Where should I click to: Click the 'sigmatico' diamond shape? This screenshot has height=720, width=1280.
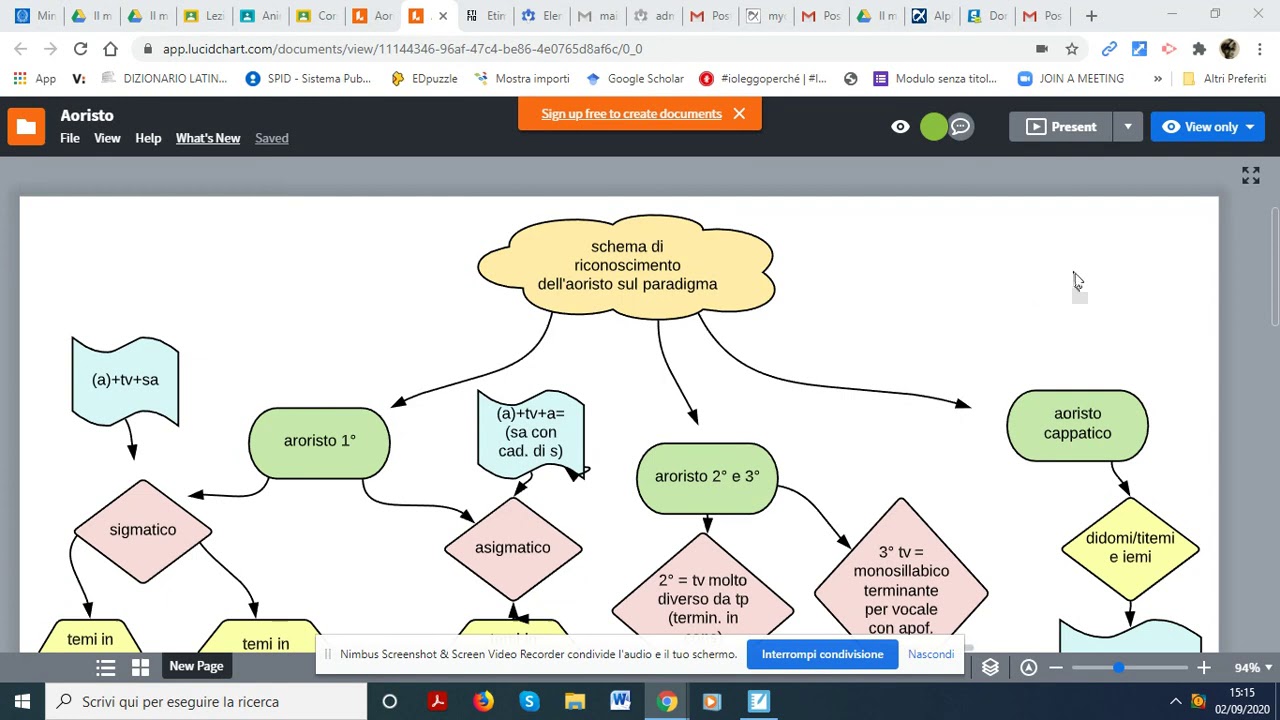142,530
